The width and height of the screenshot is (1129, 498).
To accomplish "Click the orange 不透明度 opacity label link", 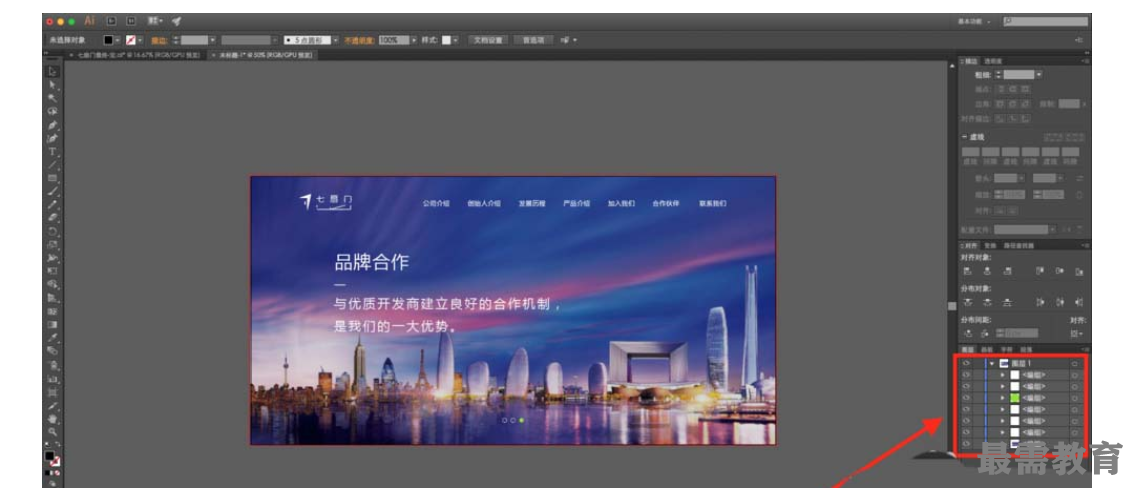I will pos(359,40).
